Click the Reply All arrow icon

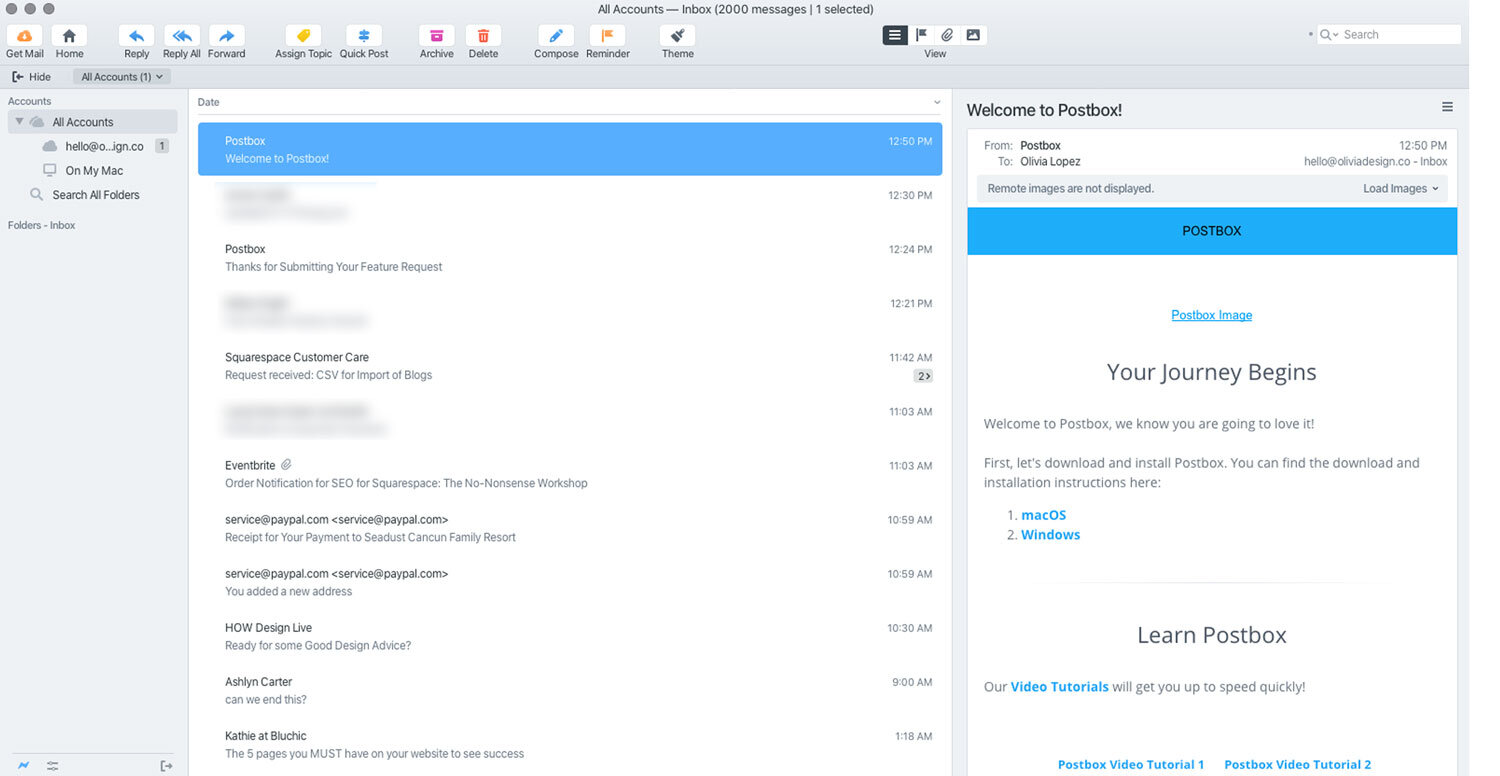pyautogui.click(x=182, y=36)
